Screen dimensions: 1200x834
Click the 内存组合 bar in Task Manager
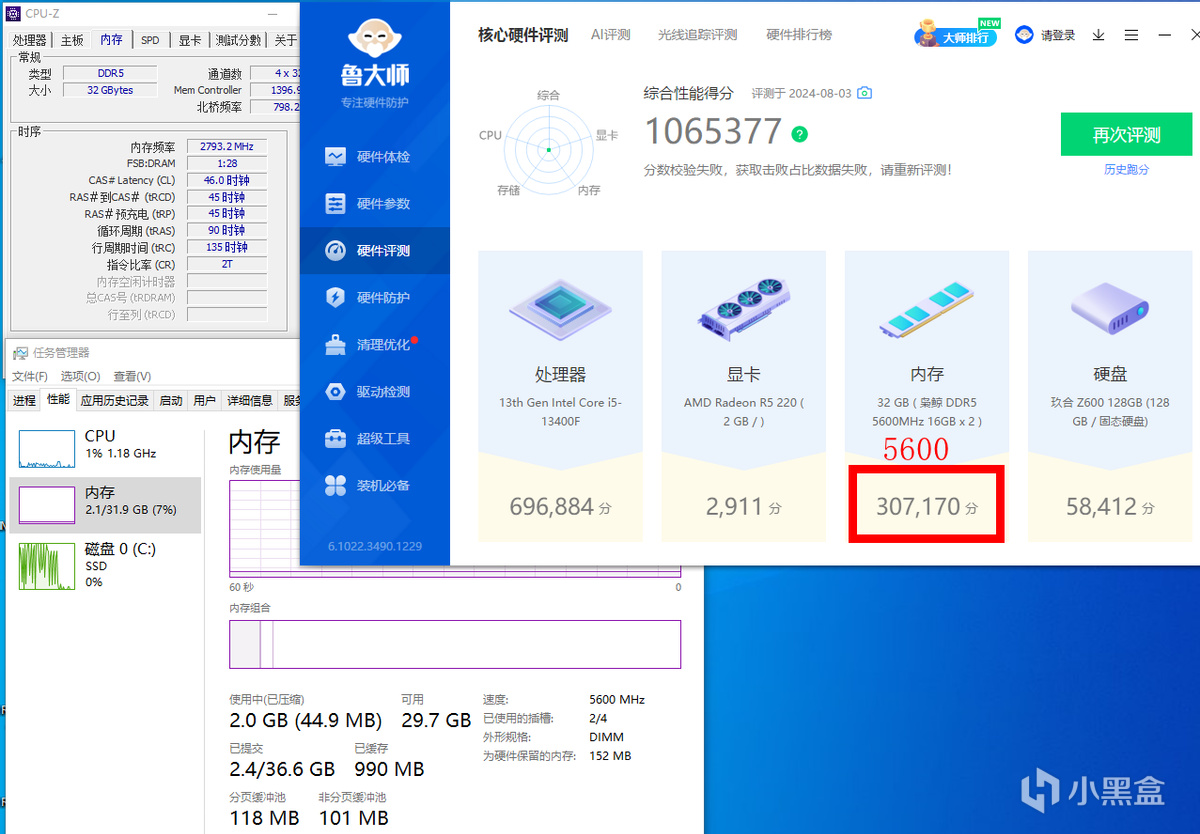455,644
